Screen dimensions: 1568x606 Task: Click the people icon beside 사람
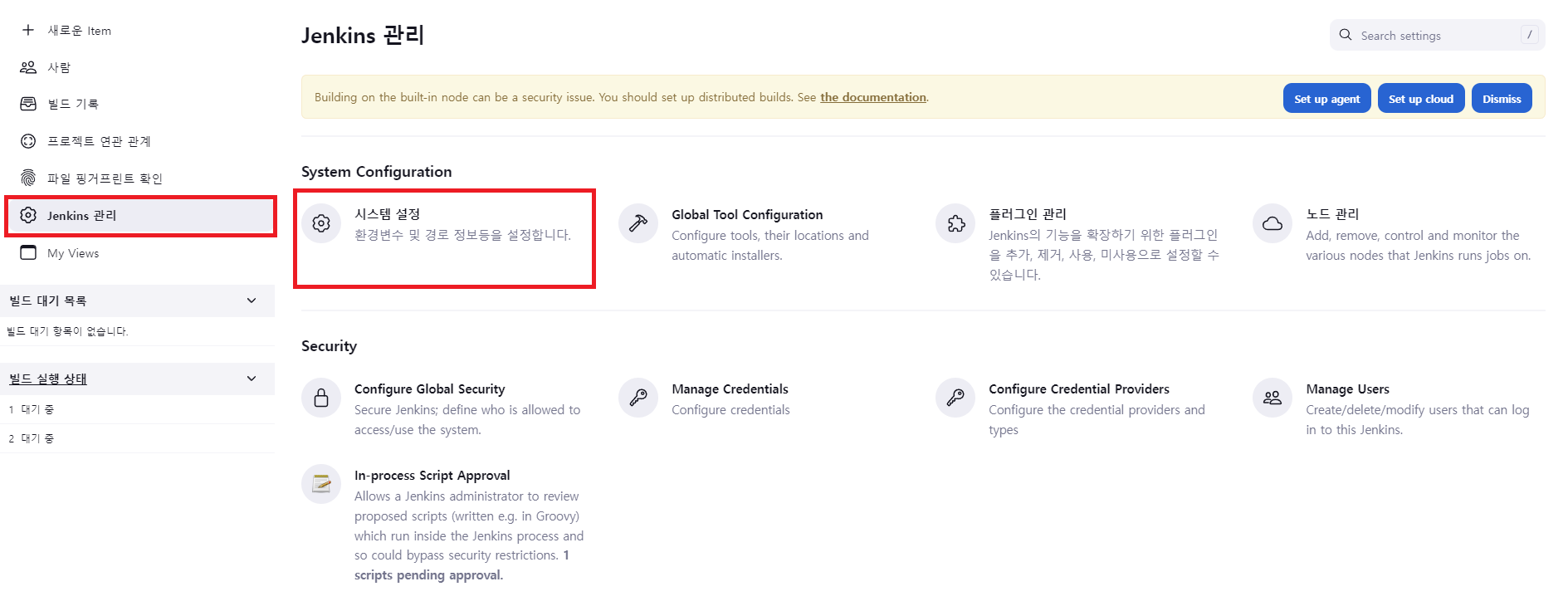click(x=28, y=67)
